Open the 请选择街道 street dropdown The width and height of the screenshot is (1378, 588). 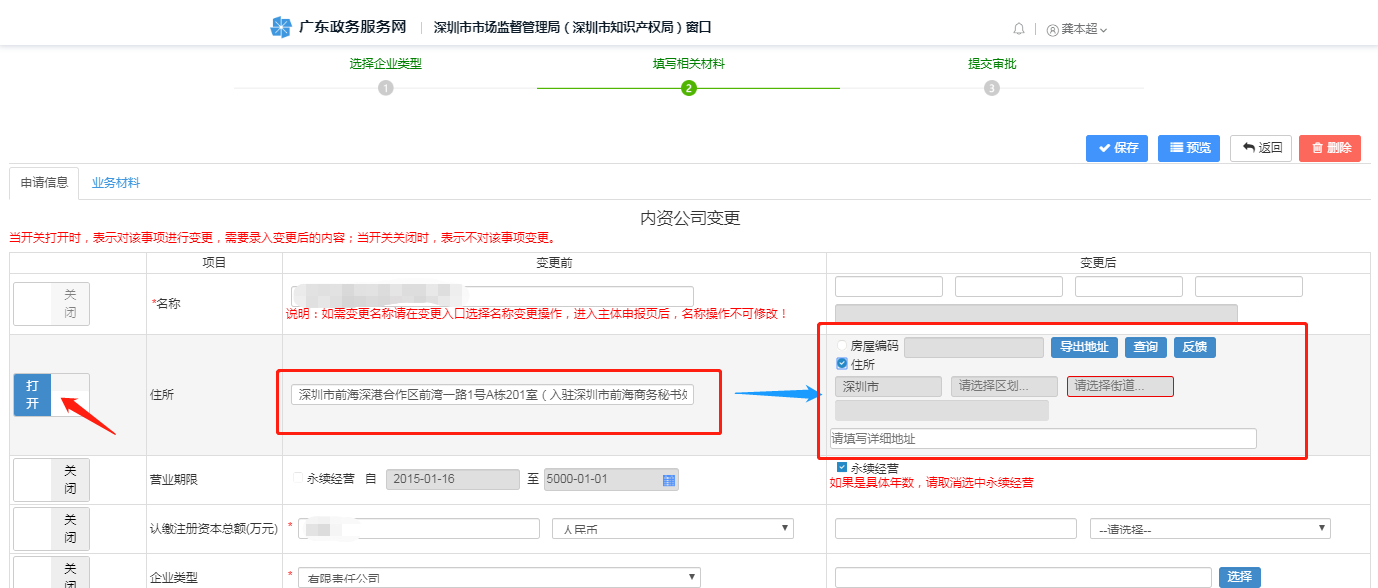tap(1119, 386)
